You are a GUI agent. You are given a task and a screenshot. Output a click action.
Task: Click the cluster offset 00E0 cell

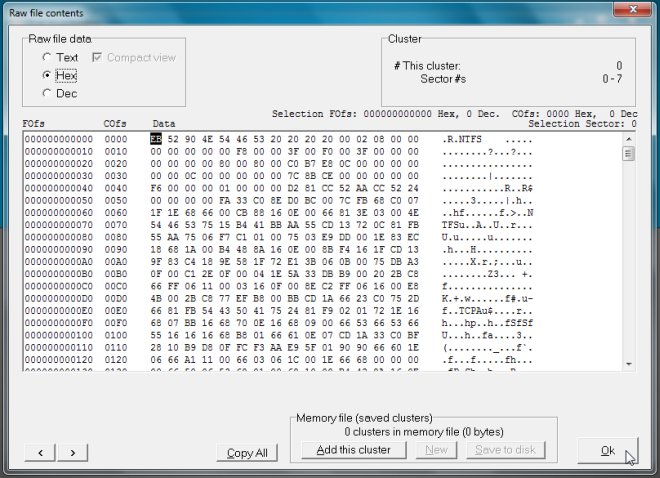pos(116,311)
